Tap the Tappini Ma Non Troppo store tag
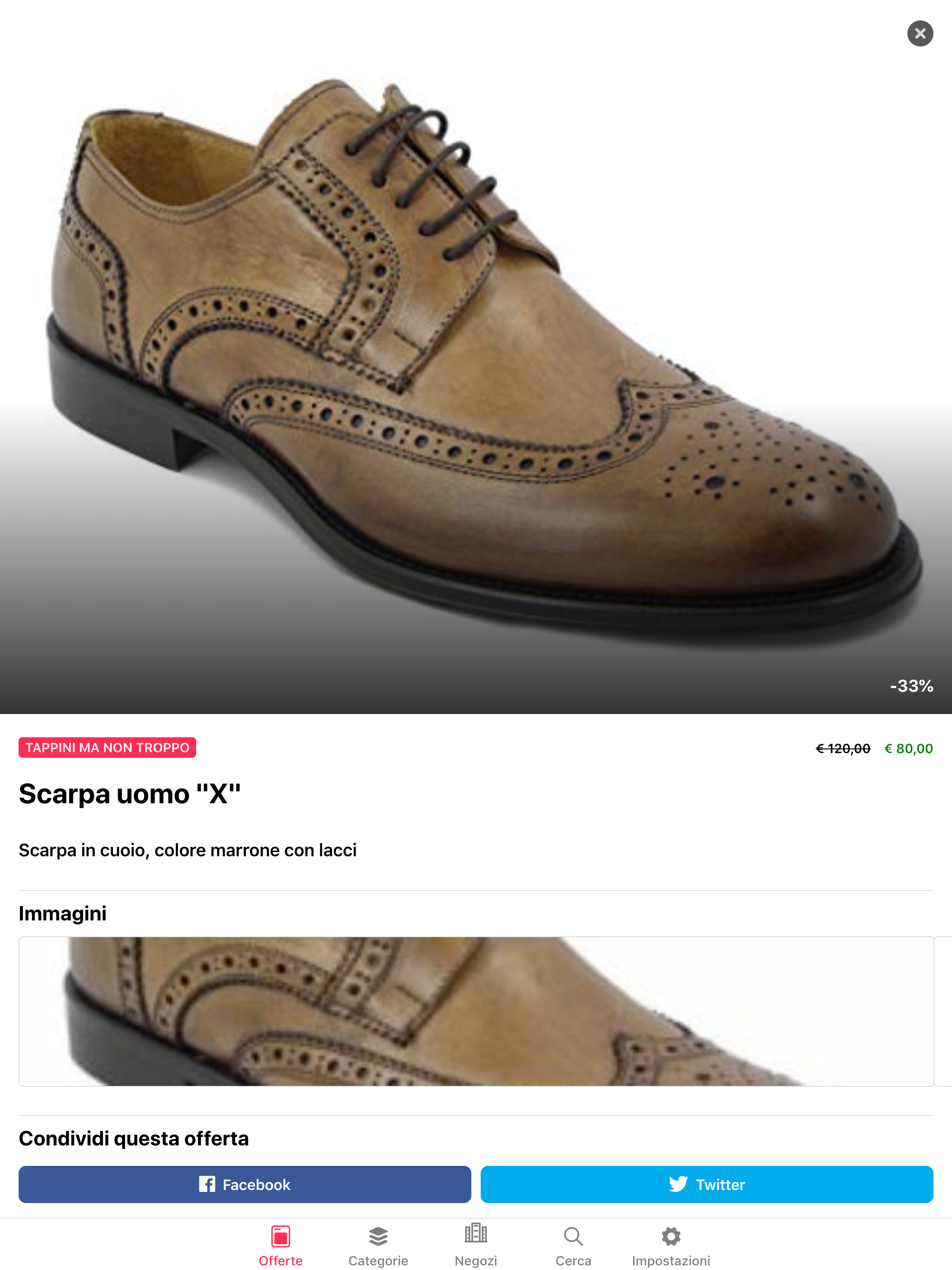The height and width of the screenshot is (1270, 952). coord(107,747)
